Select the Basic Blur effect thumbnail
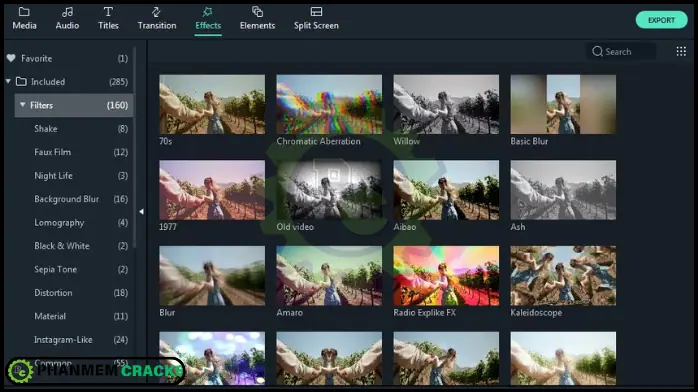 pos(563,104)
